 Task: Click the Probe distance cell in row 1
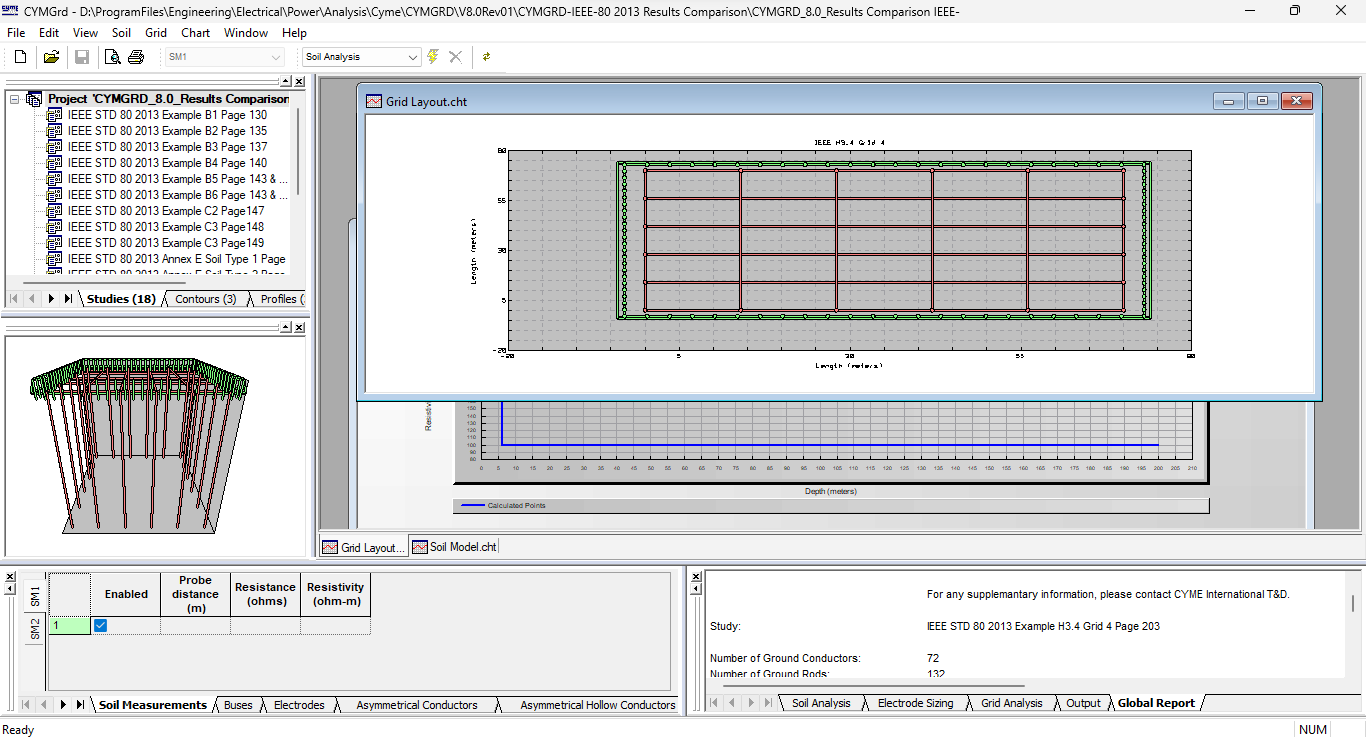tap(195, 626)
